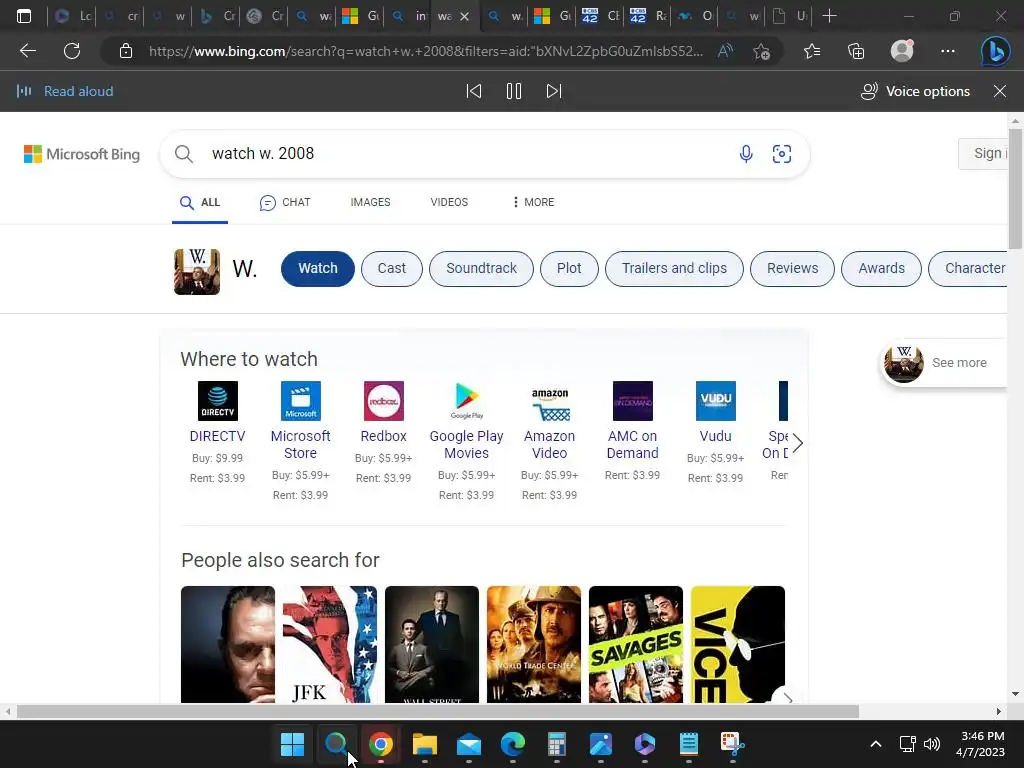The image size is (1024, 768).
Task: Open Vudu watch option
Action: (x=715, y=432)
